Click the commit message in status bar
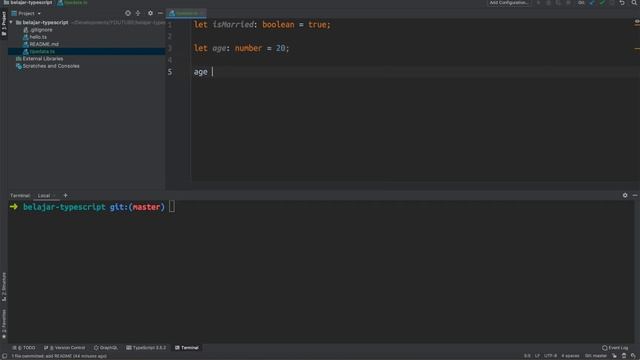Image resolution: width=640 pixels, height=360 pixels. (59, 356)
